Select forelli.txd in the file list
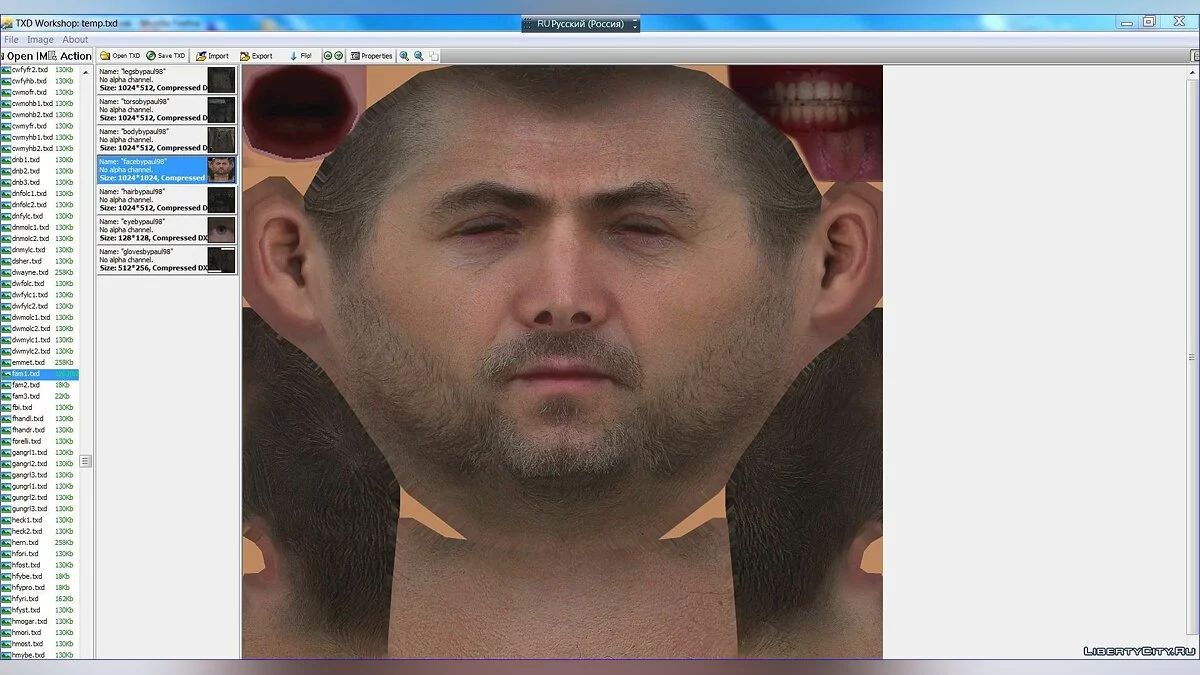The image size is (1200, 675). [40, 441]
